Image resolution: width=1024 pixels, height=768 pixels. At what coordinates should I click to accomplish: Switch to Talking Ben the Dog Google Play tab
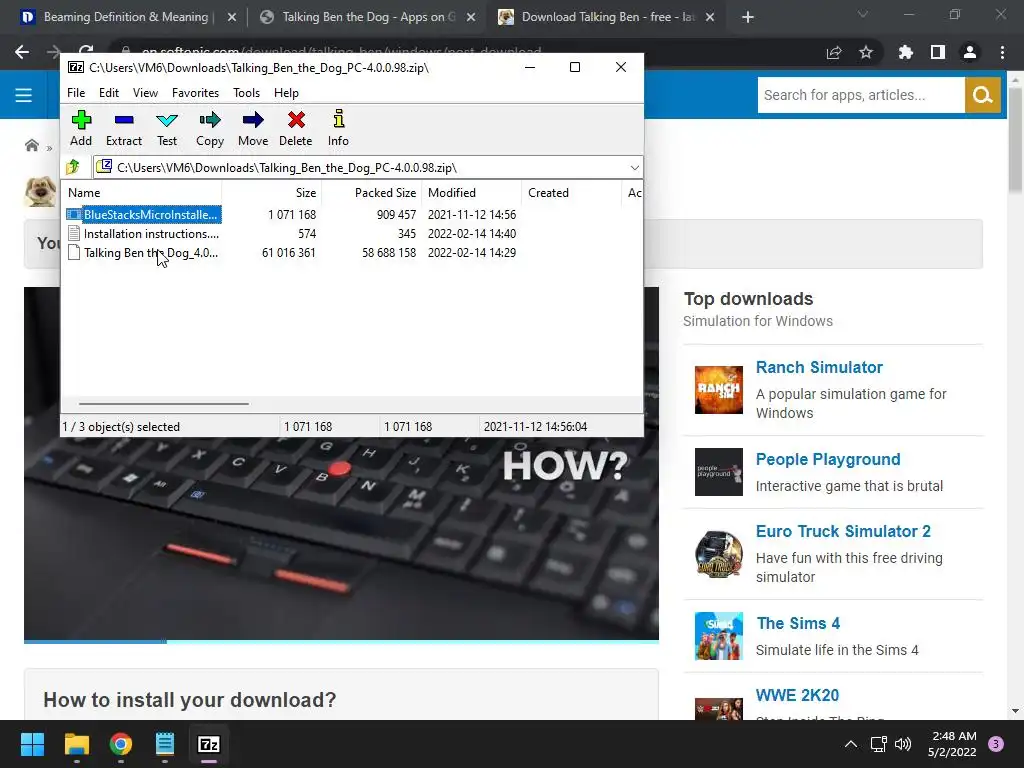click(368, 17)
